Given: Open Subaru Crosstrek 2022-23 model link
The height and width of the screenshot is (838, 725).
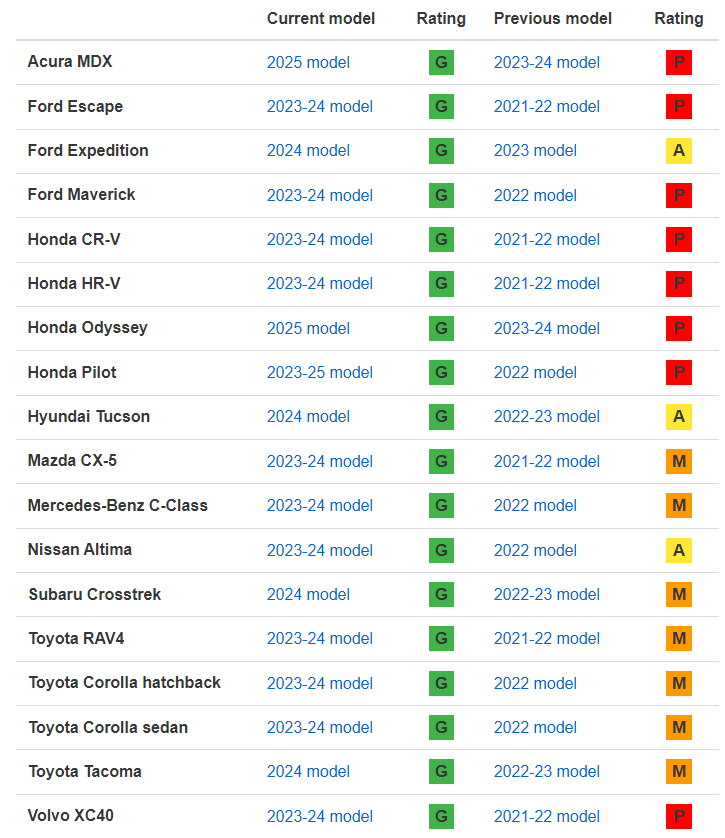Looking at the screenshot, I should click(547, 594).
